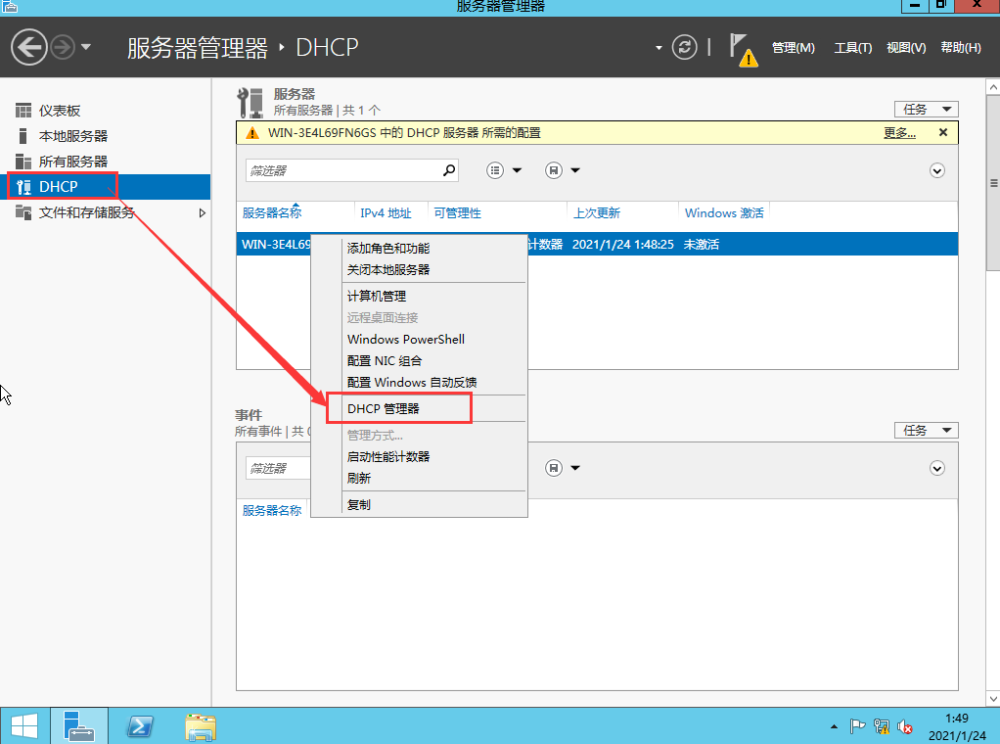Click the yellow warning triangle in notification bar
1000x744 pixels.
tap(253, 133)
